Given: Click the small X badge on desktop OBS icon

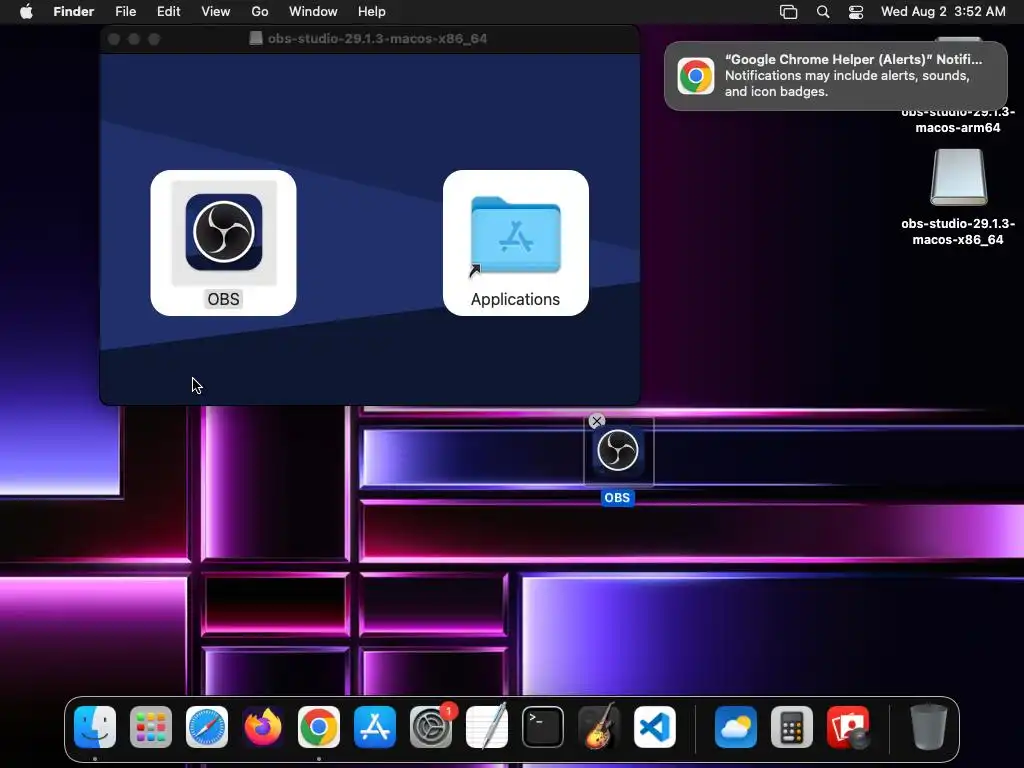Looking at the screenshot, I should pyautogui.click(x=597, y=421).
